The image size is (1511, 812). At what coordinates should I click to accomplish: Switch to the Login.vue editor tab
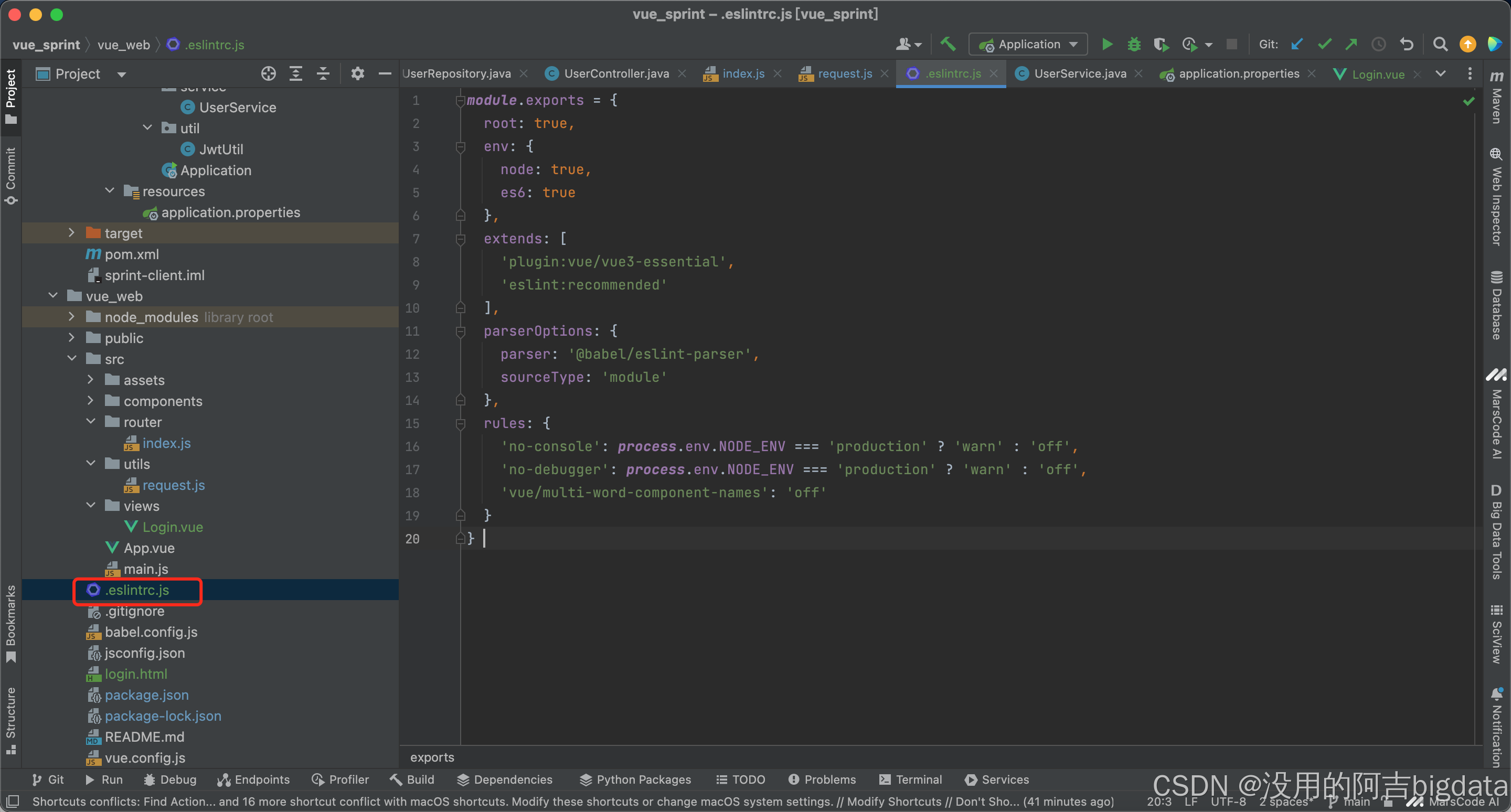point(1377,74)
